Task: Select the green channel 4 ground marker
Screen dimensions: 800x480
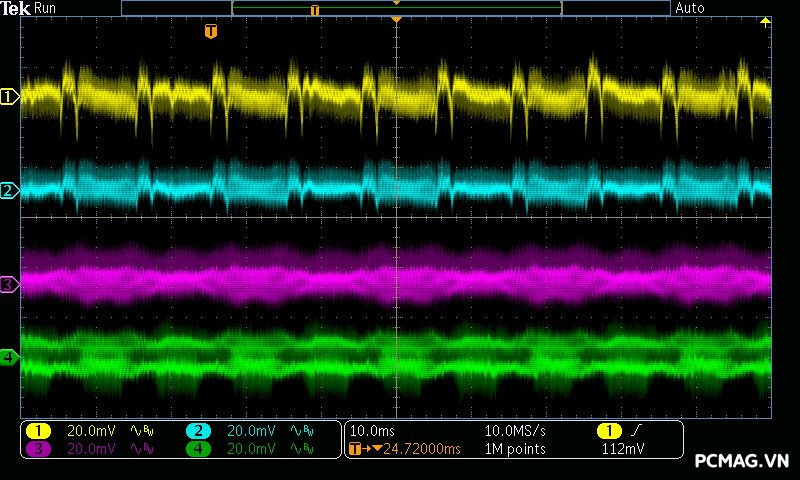Action: coord(10,357)
